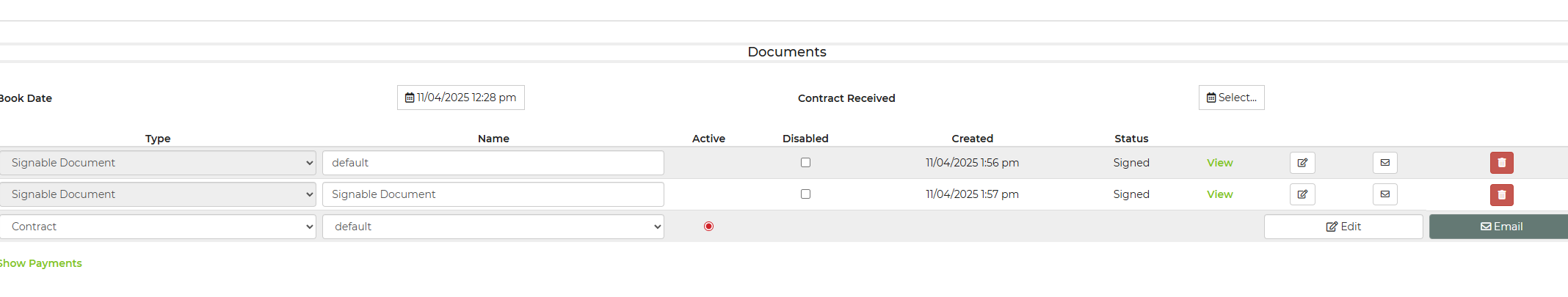View the document created at 1:56 pm
The height and width of the screenshot is (297, 1568).
(1219, 163)
